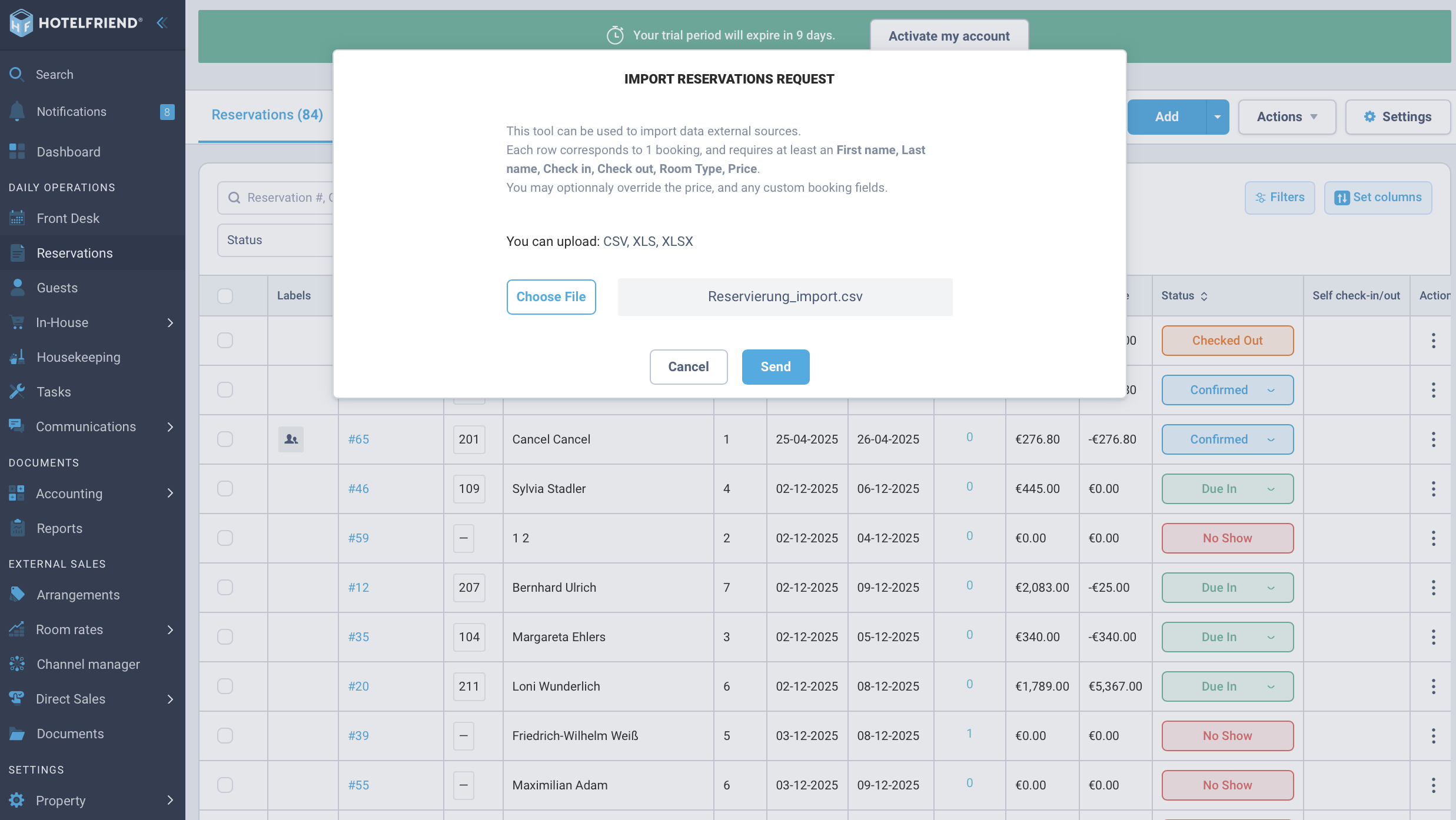1456x820 pixels.
Task: Open the Add button dropdown arrow
Action: 1218,116
